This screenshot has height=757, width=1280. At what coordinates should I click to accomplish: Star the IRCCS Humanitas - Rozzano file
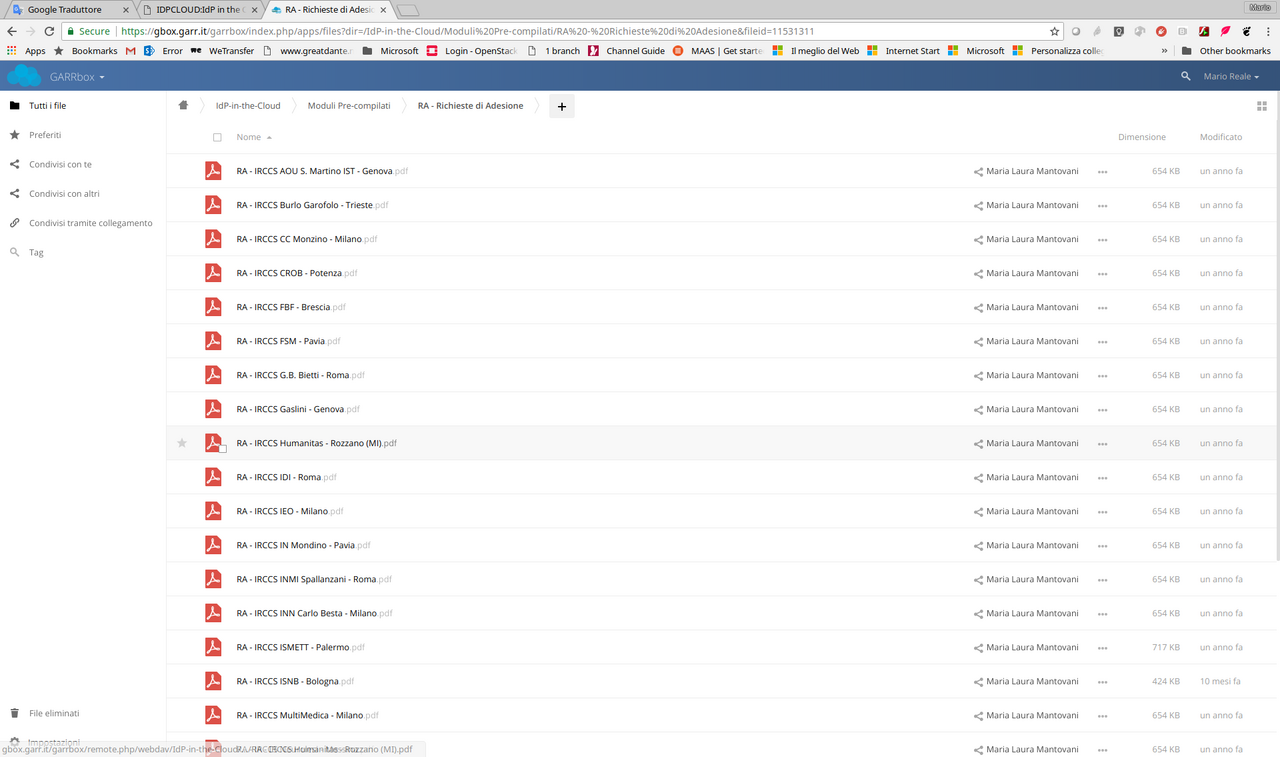click(182, 443)
